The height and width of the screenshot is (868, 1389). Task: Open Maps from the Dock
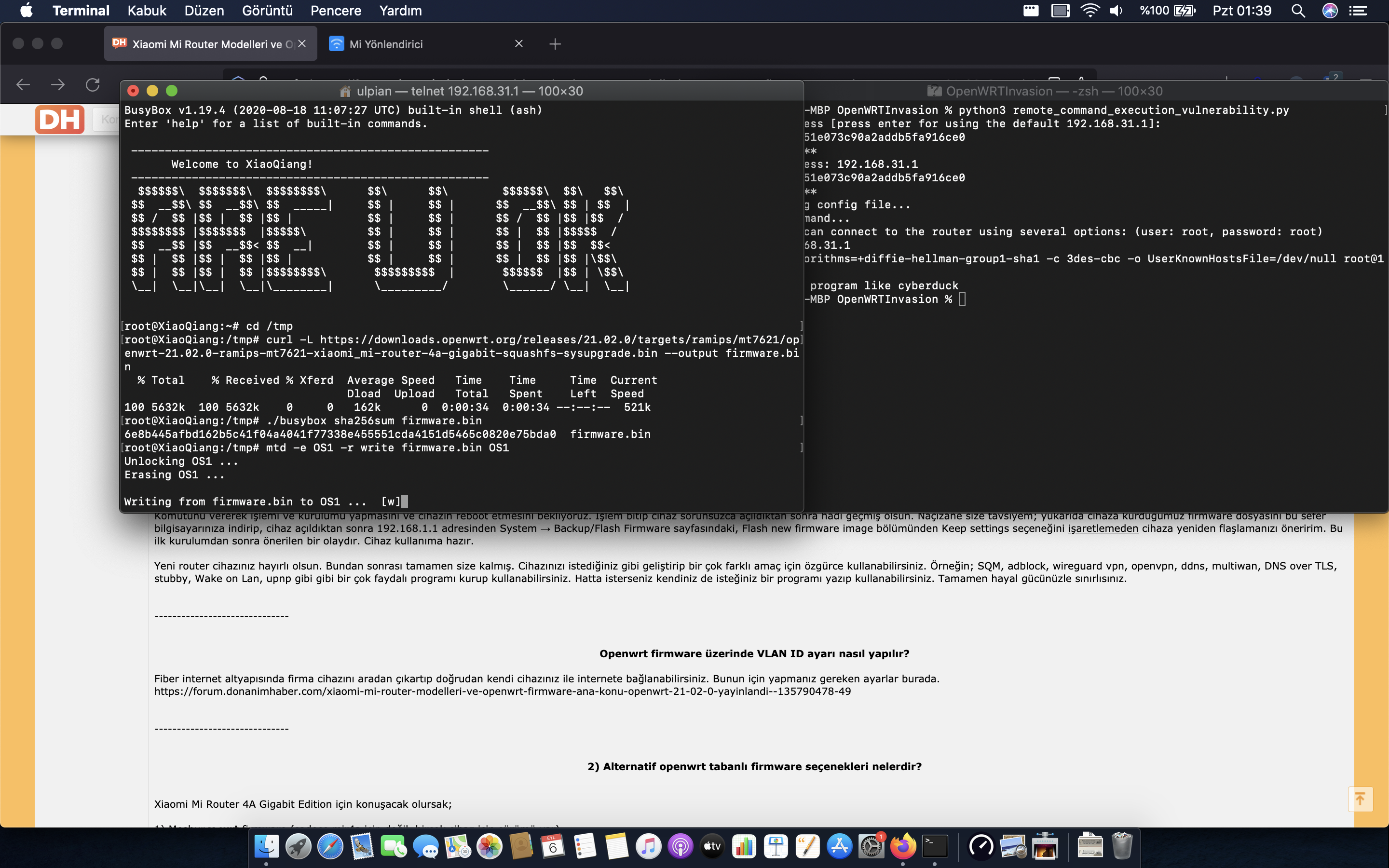457,846
